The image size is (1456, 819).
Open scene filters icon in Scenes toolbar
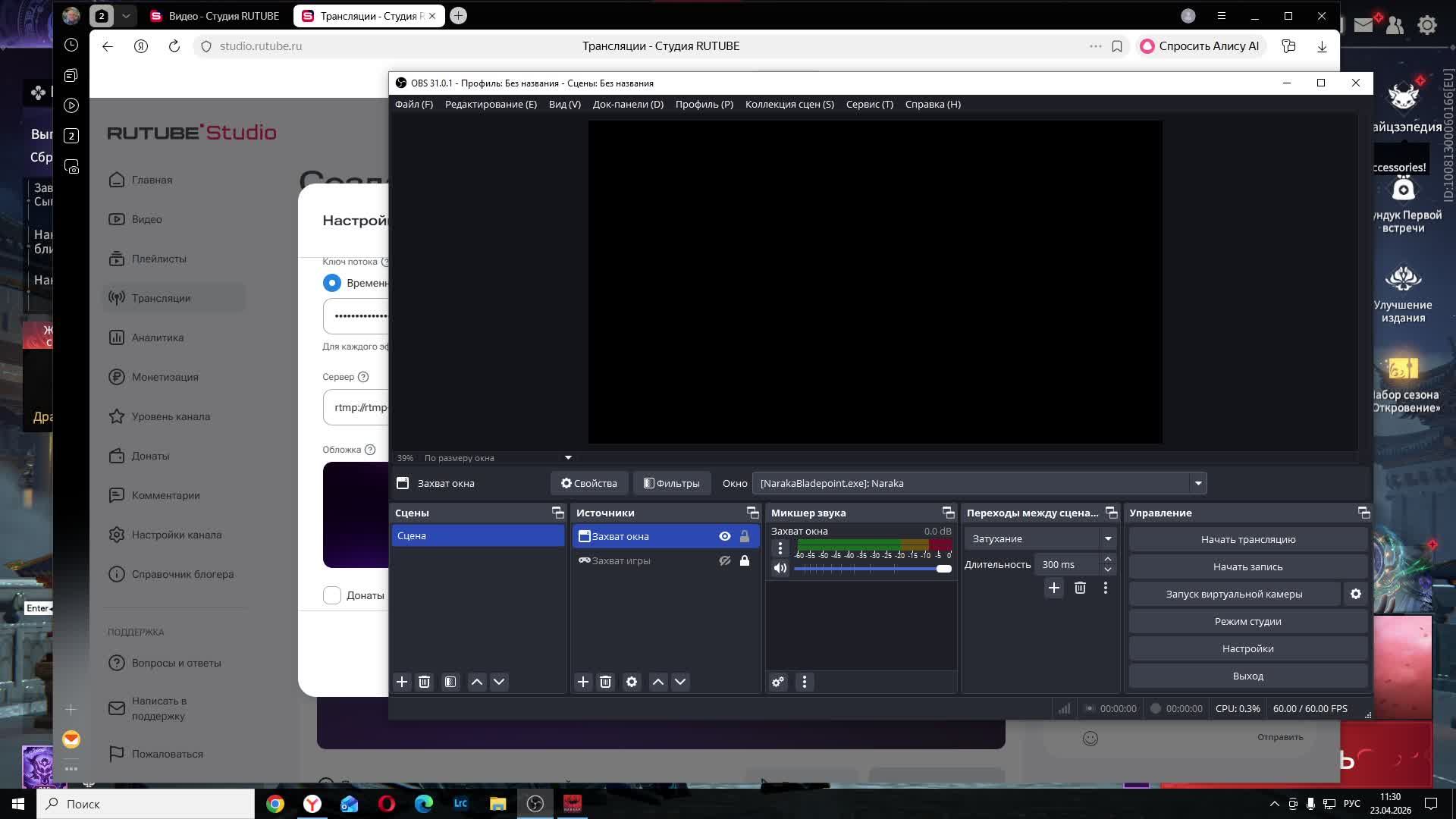pyautogui.click(x=450, y=682)
